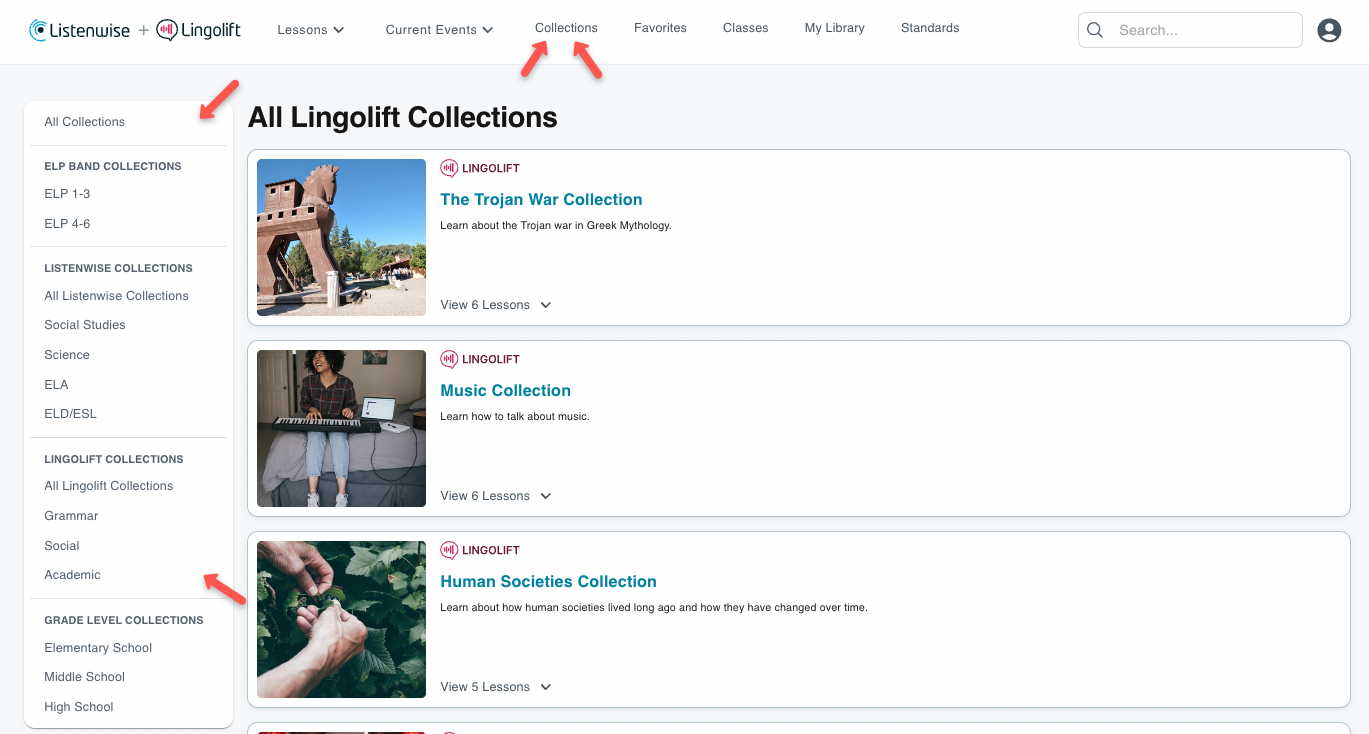Click 'Learn about the Trojan war' description
Screen dimensions: 1369x734
coord(556,226)
